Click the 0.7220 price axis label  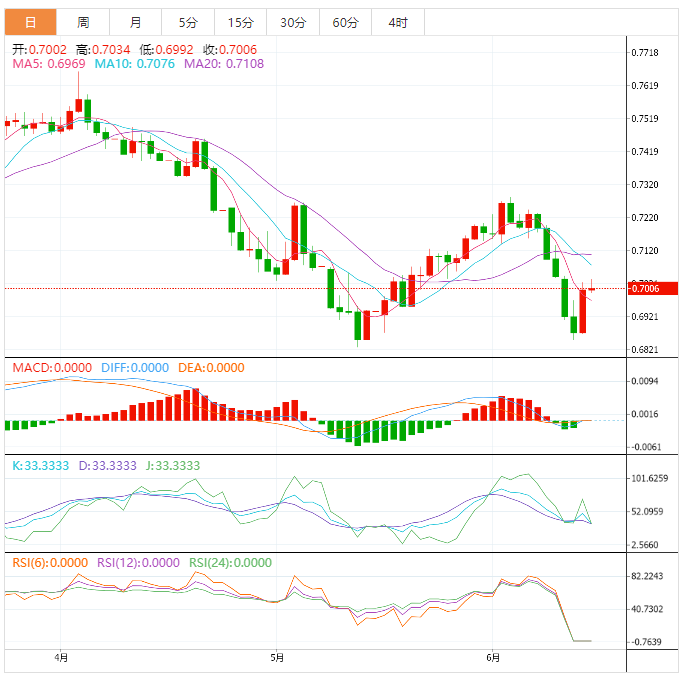(x=645, y=218)
